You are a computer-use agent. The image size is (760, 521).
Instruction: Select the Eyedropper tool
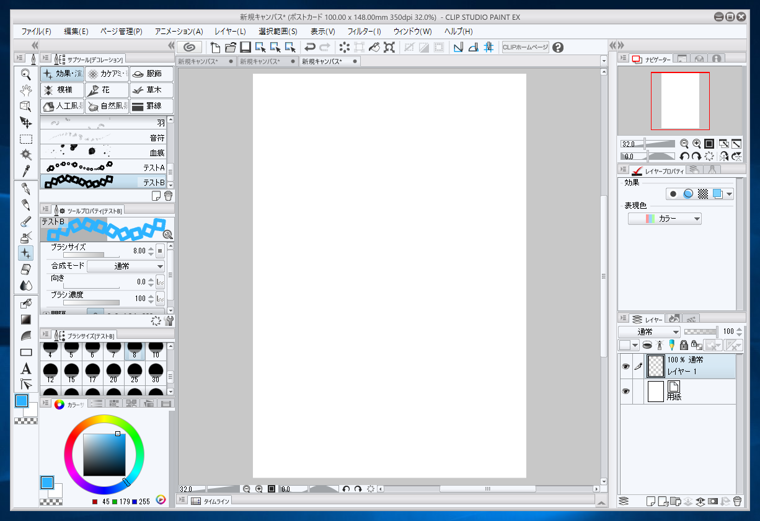26,171
